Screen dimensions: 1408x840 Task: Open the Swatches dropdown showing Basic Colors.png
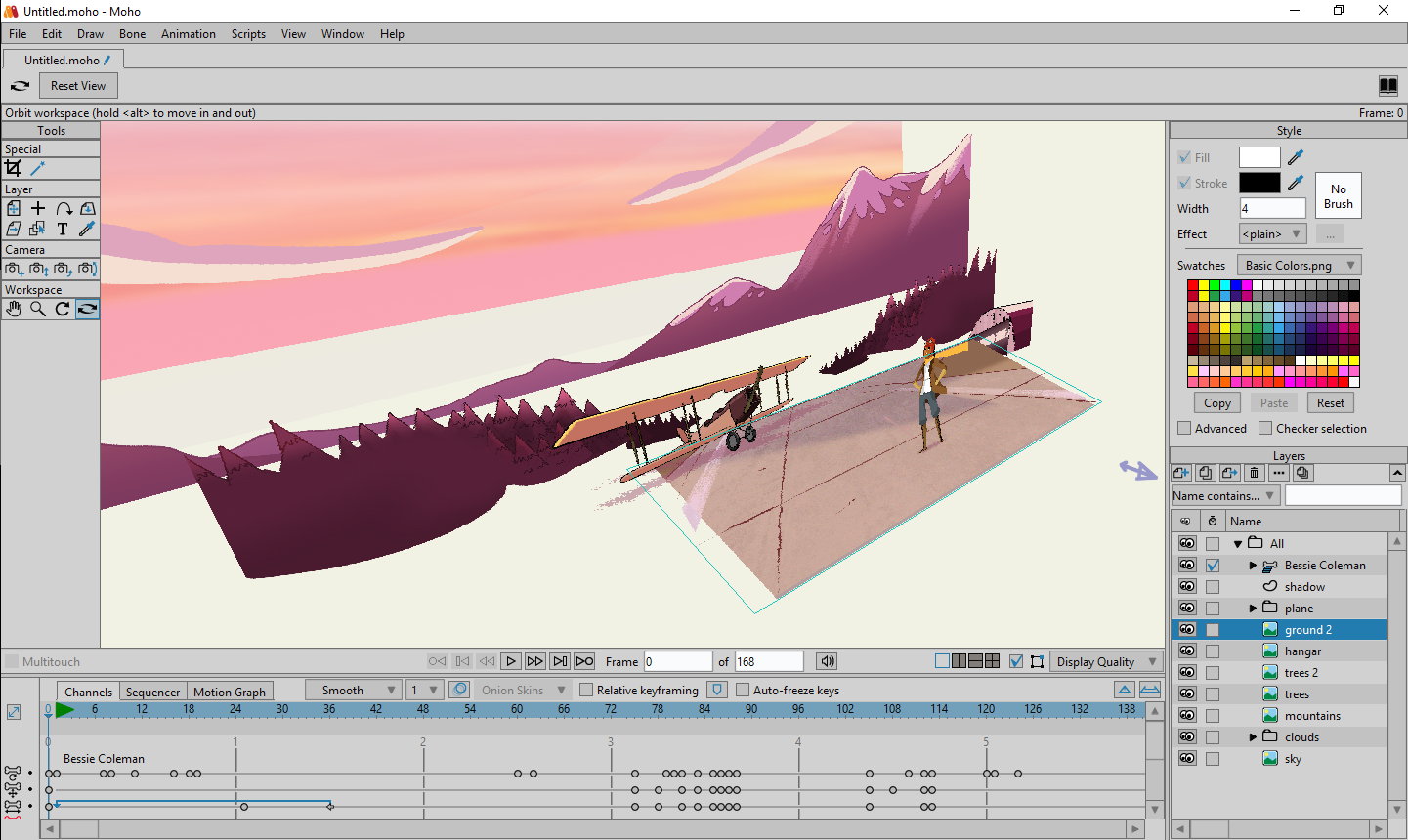[1299, 265]
